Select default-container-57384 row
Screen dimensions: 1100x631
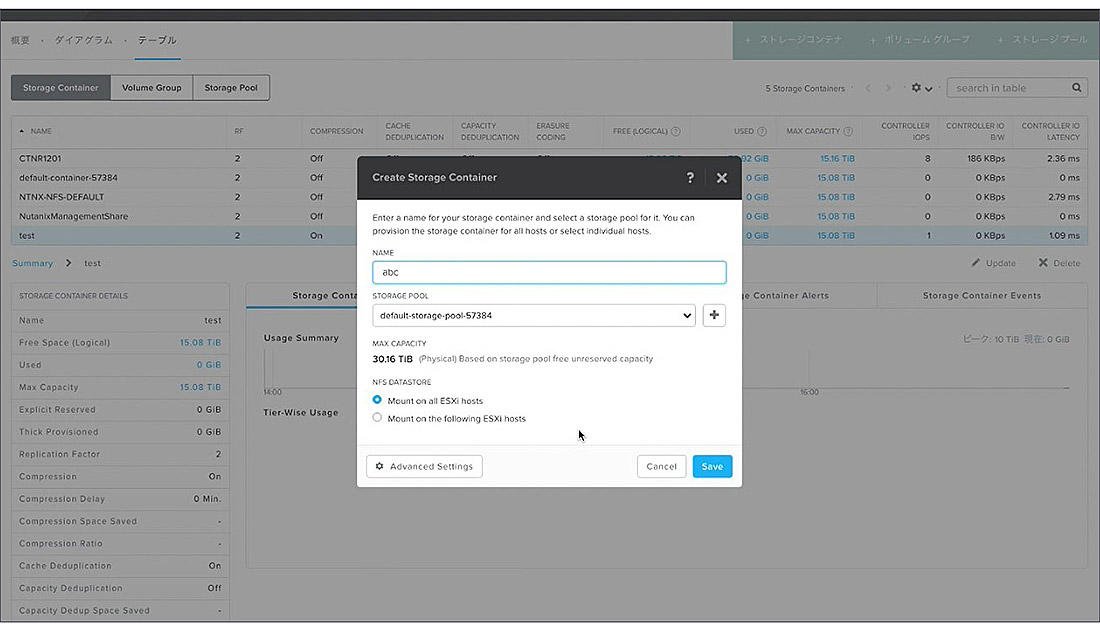[x=549, y=178]
